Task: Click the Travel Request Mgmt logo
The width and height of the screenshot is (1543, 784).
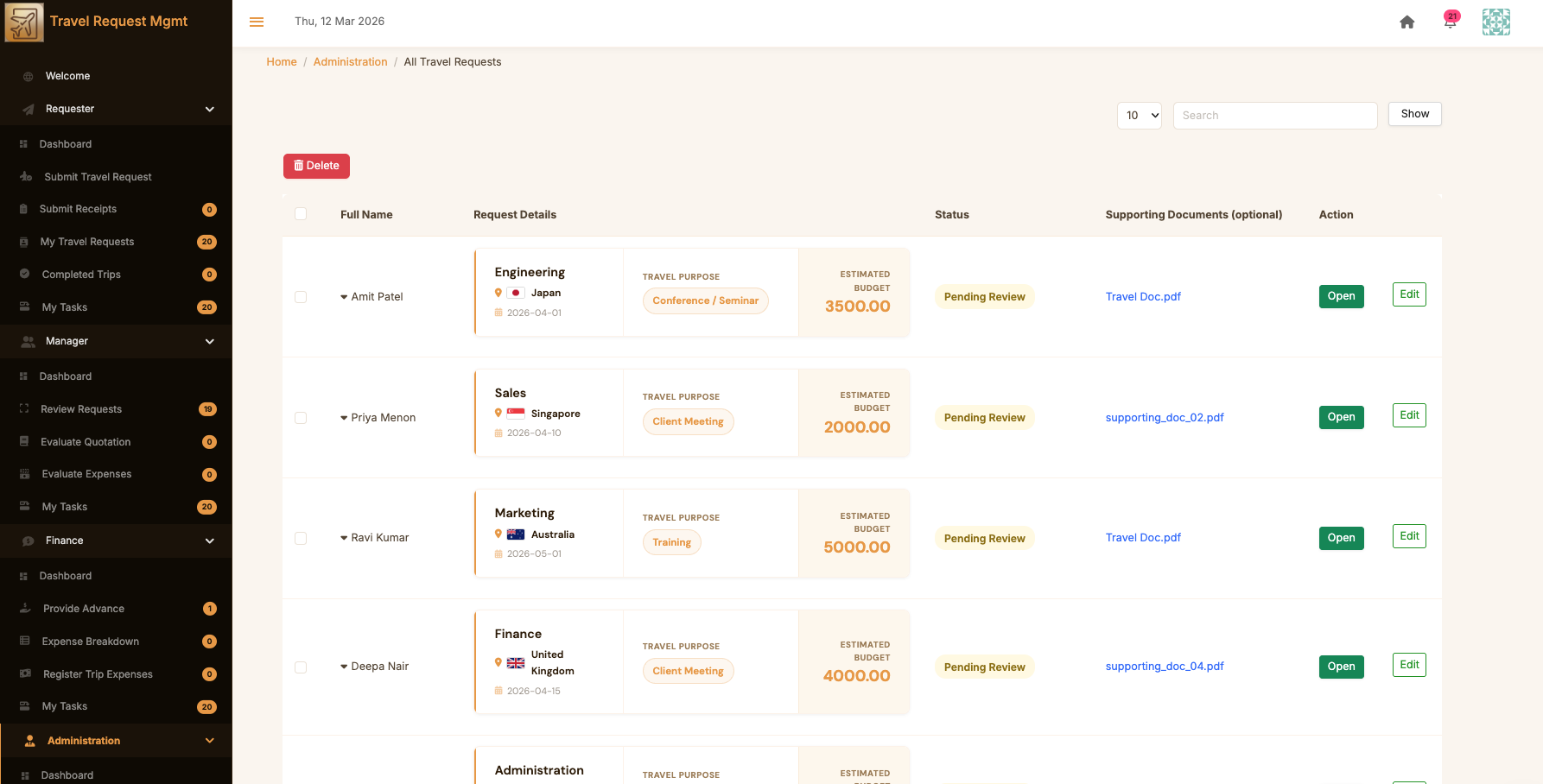Action: click(x=24, y=22)
